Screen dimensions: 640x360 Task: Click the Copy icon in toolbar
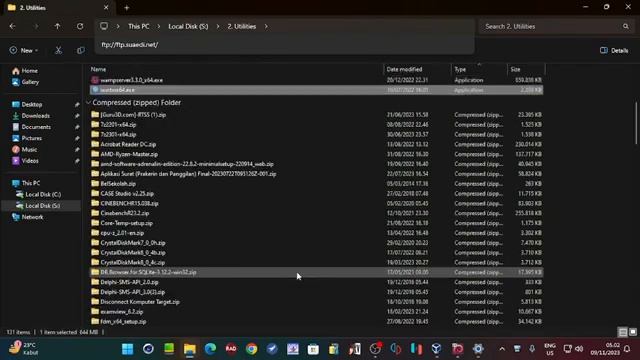(x=81, y=50)
